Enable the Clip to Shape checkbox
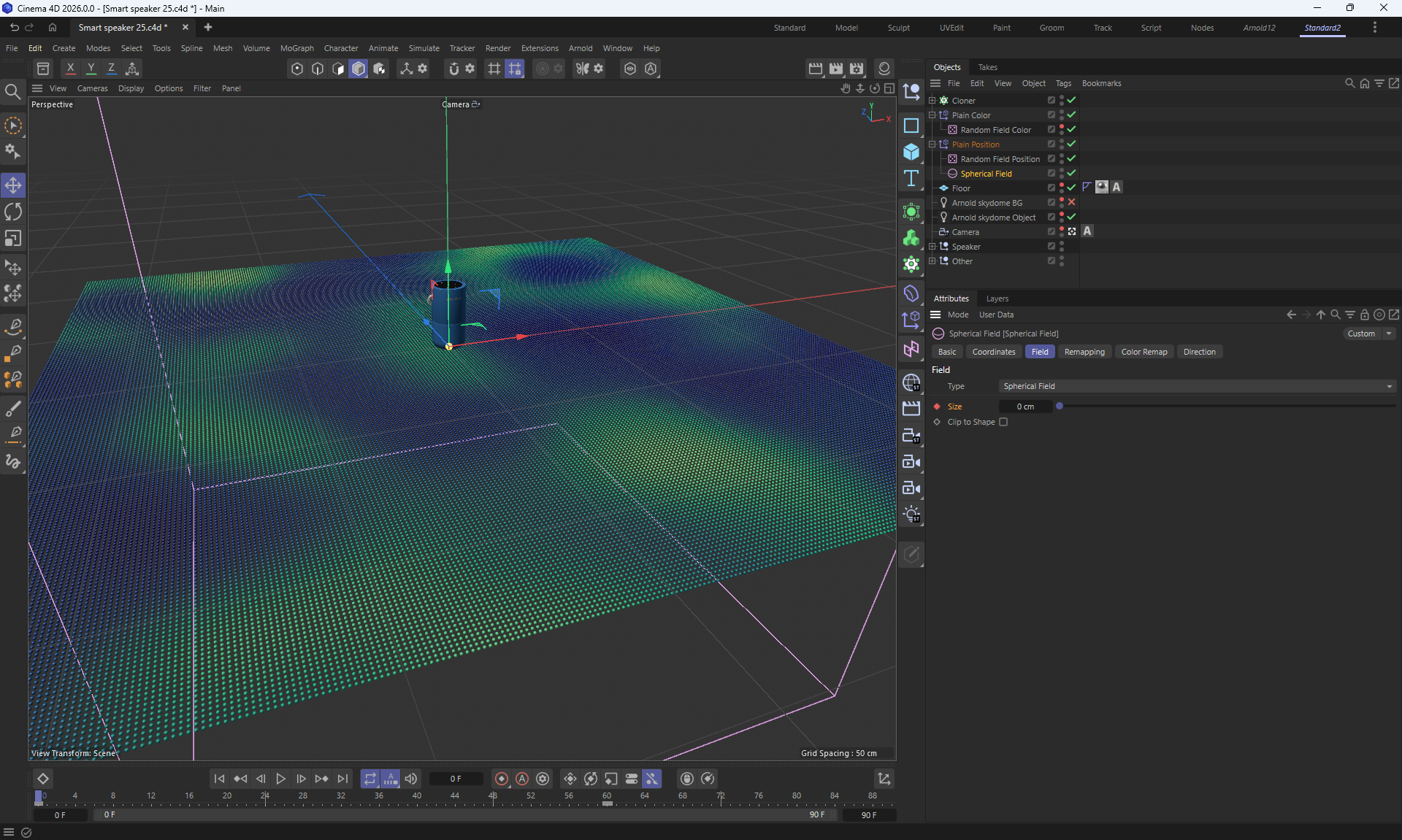The height and width of the screenshot is (840, 1402). pyautogui.click(x=1003, y=422)
